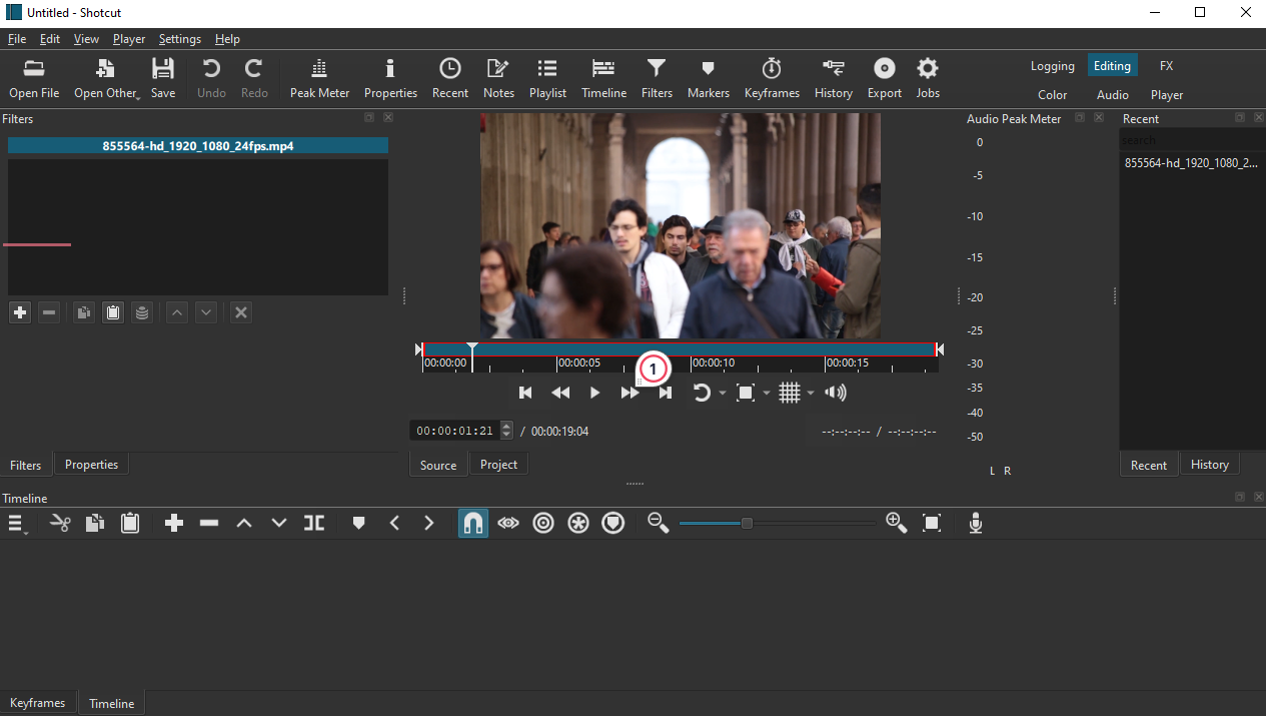This screenshot has height=716, width=1266.
Task: Select the Split at Playhead tool
Action: 314,522
